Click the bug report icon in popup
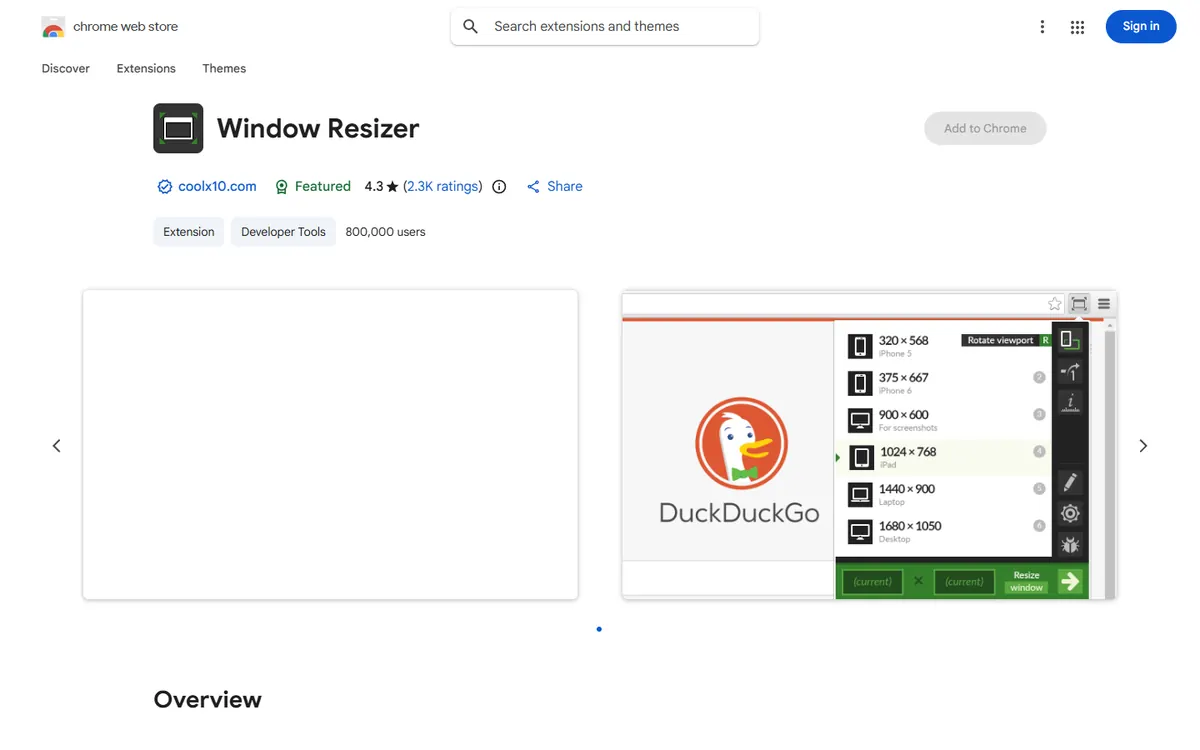Viewport: 1200px width, 750px height. point(1070,545)
